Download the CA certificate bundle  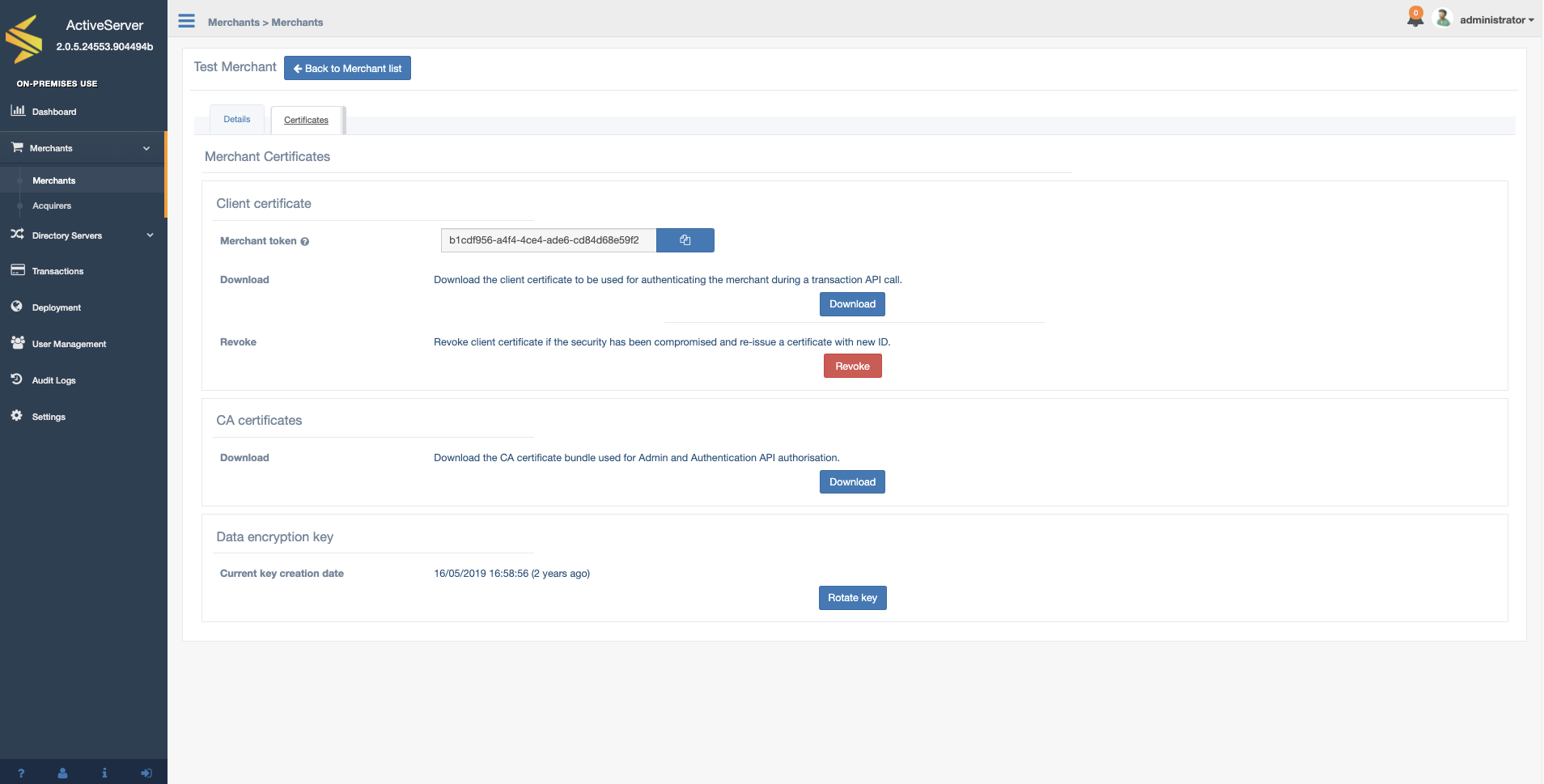coord(852,482)
